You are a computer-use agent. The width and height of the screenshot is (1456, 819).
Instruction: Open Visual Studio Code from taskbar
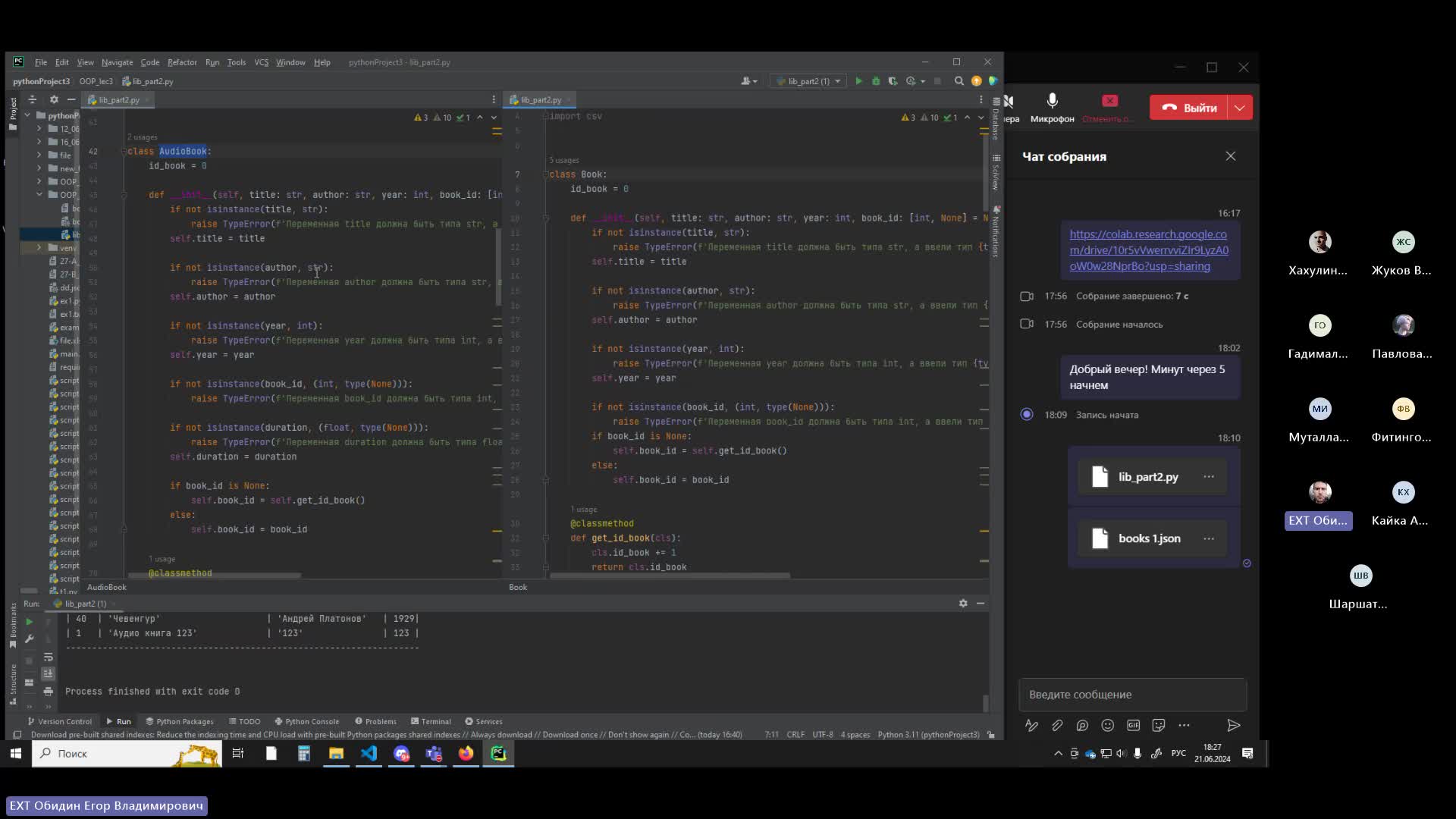tap(369, 753)
